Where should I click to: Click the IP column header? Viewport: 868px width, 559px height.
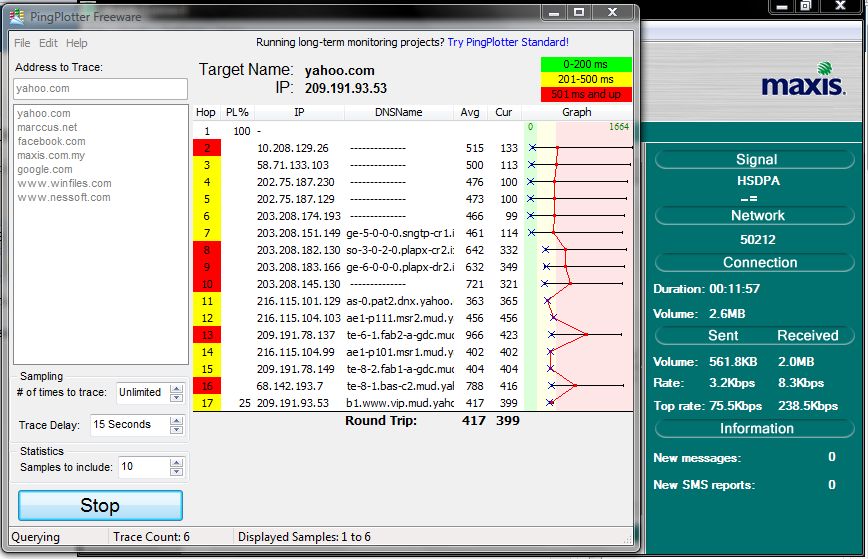pyautogui.click(x=299, y=112)
